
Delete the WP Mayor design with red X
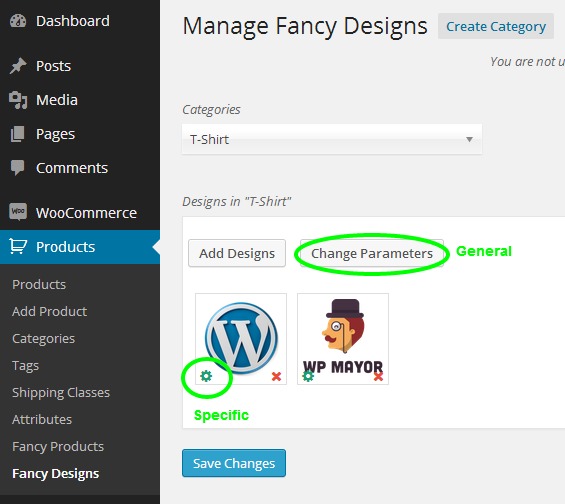coord(378,377)
